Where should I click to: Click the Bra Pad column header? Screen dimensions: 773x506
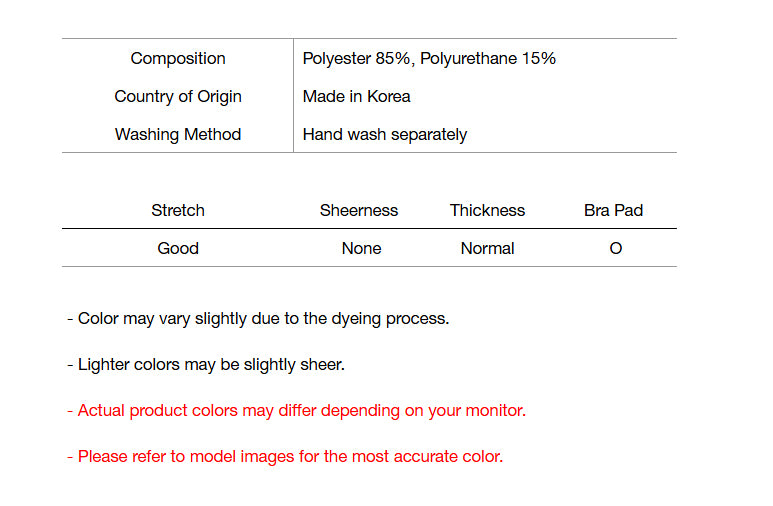coord(614,210)
